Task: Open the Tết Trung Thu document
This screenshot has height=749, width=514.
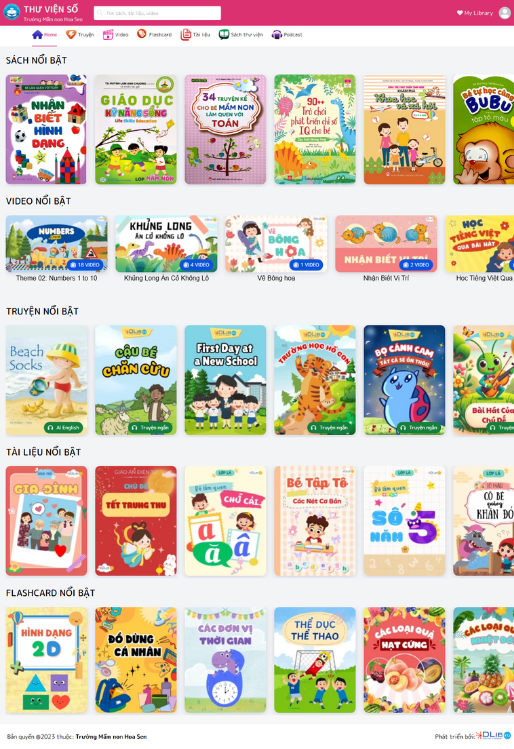Action: tap(136, 521)
